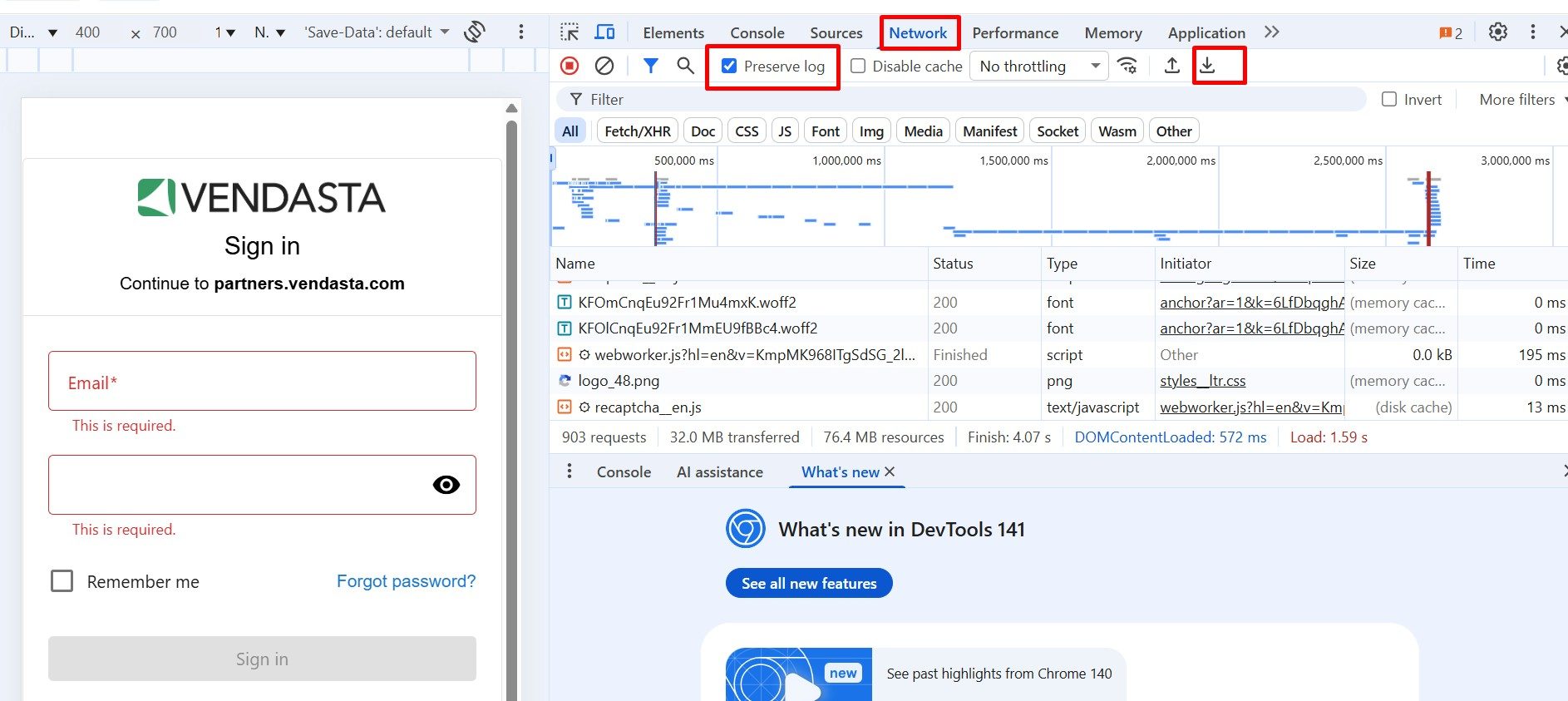Viewport: 1568px width, 701px height.
Task: Open the device pixel ratio dropdown
Action: pyautogui.click(x=224, y=32)
